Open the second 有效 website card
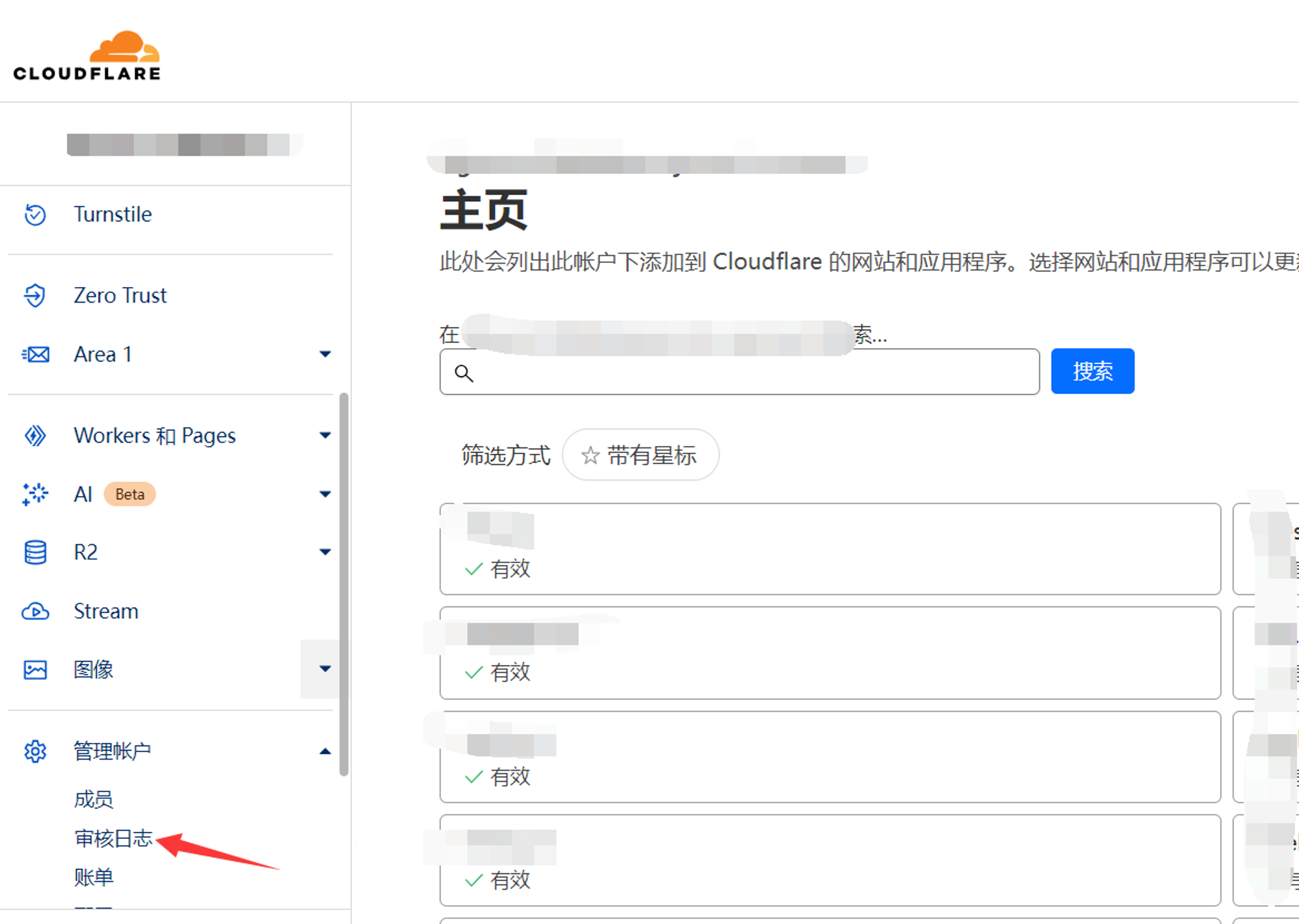This screenshot has width=1299, height=924. coord(830,653)
